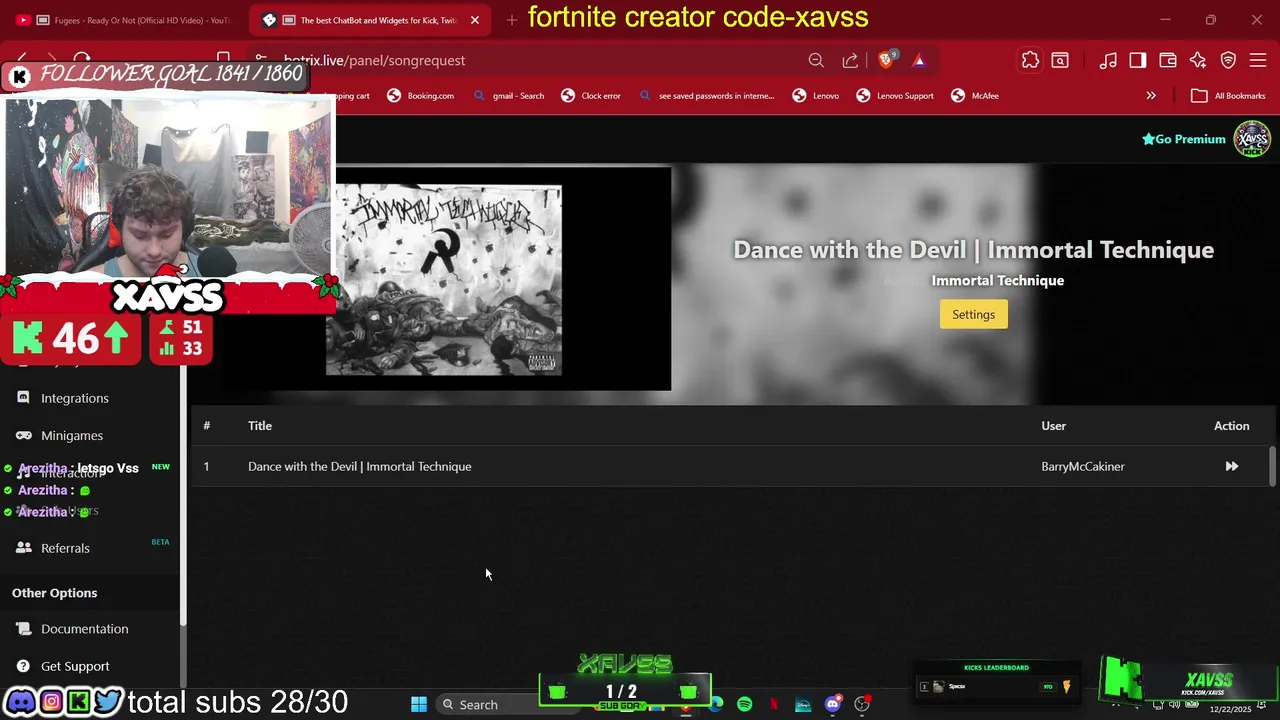The image size is (1280, 720).
Task: Open the Extensions puzzle icon
Action: pos(1030,60)
